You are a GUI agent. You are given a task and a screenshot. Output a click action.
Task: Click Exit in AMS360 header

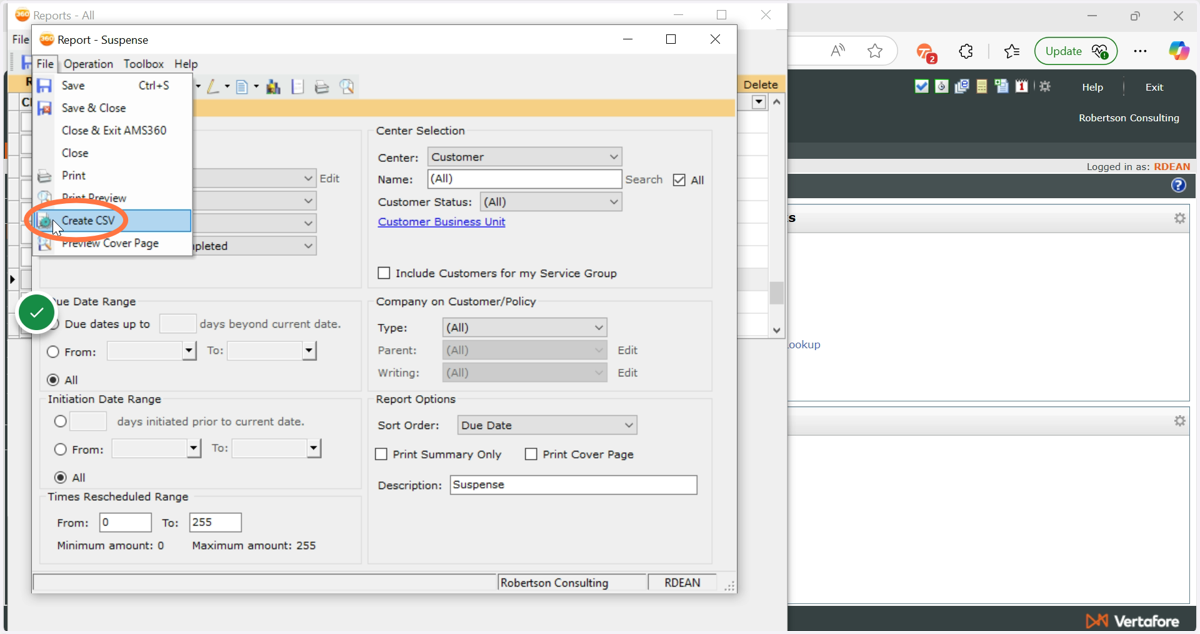click(x=1154, y=87)
